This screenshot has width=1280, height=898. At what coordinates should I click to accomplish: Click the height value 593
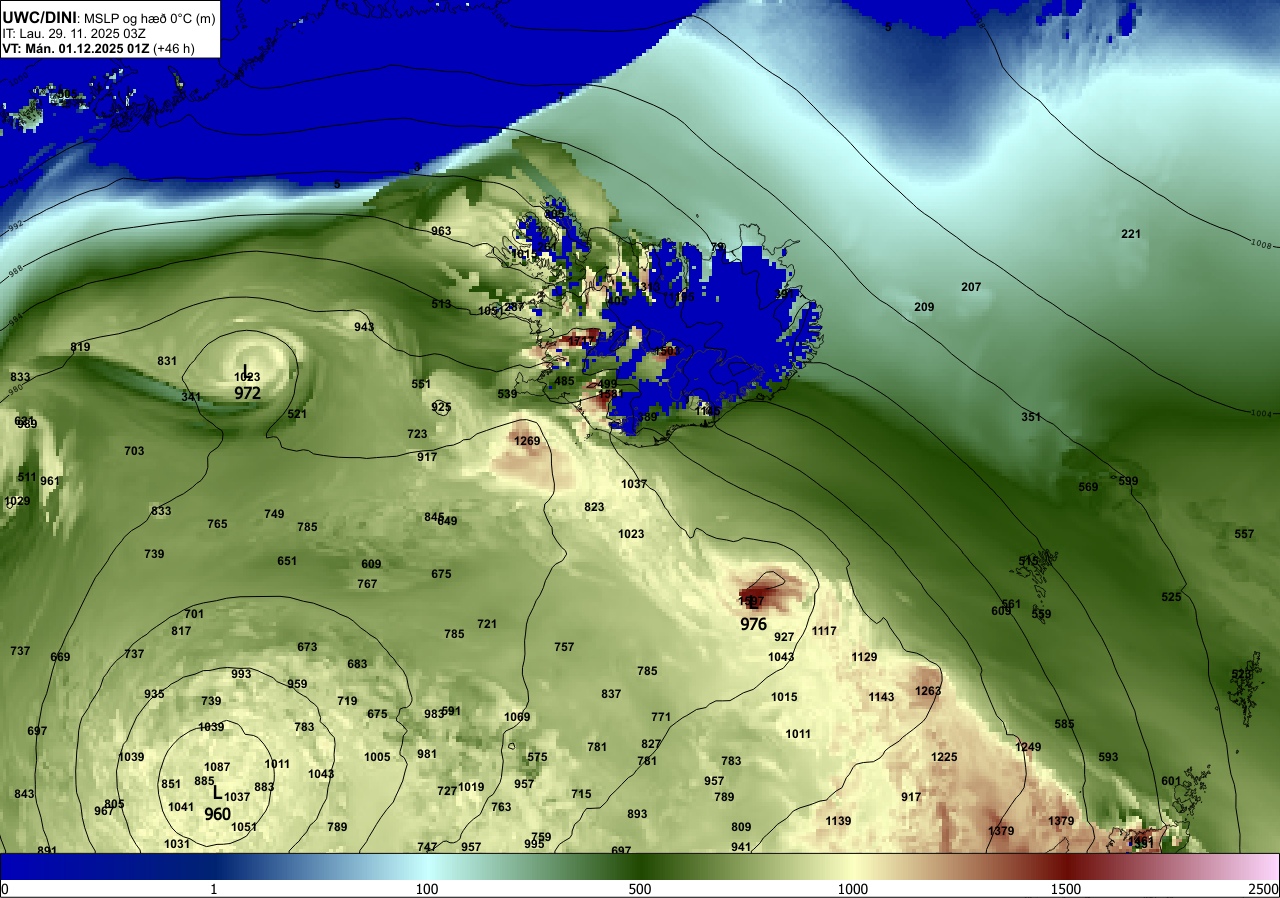pos(1108,757)
